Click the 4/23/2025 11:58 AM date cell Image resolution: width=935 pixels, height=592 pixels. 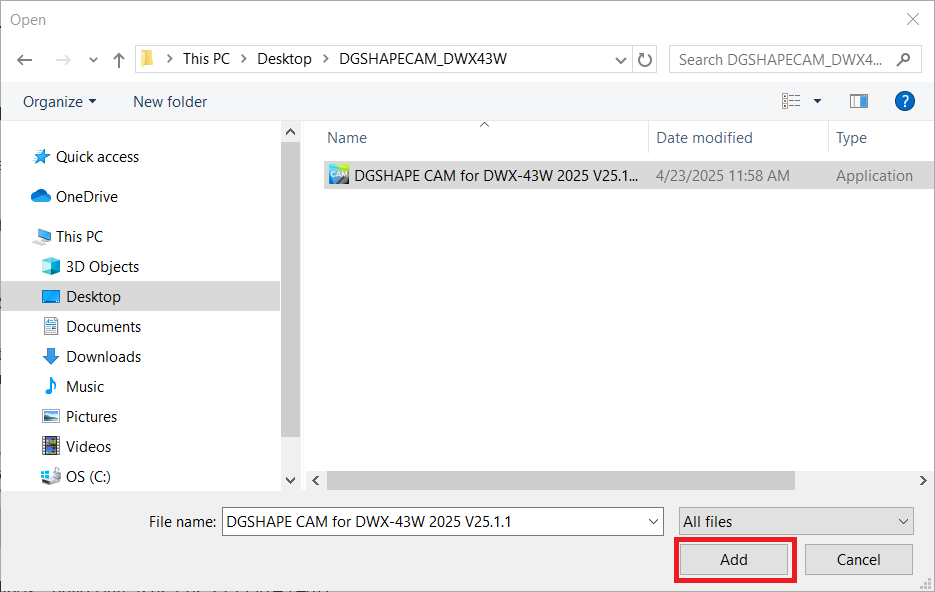(x=723, y=176)
